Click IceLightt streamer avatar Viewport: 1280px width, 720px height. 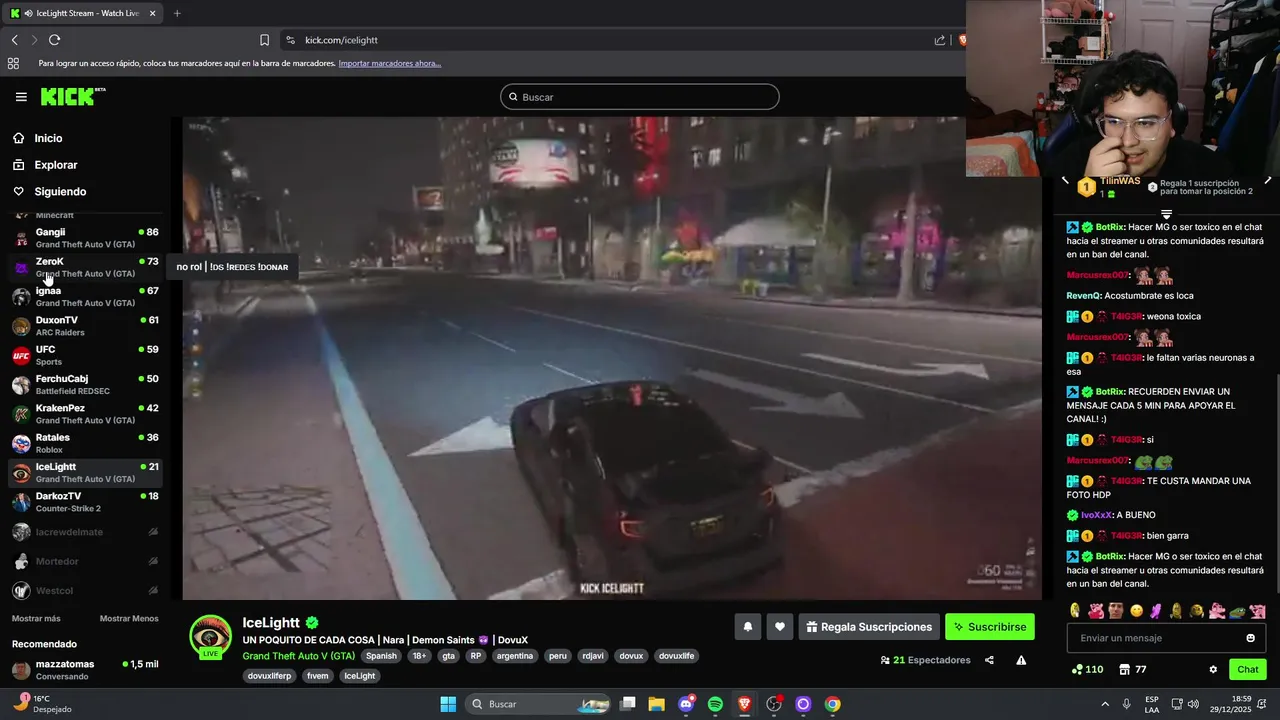tap(210, 637)
